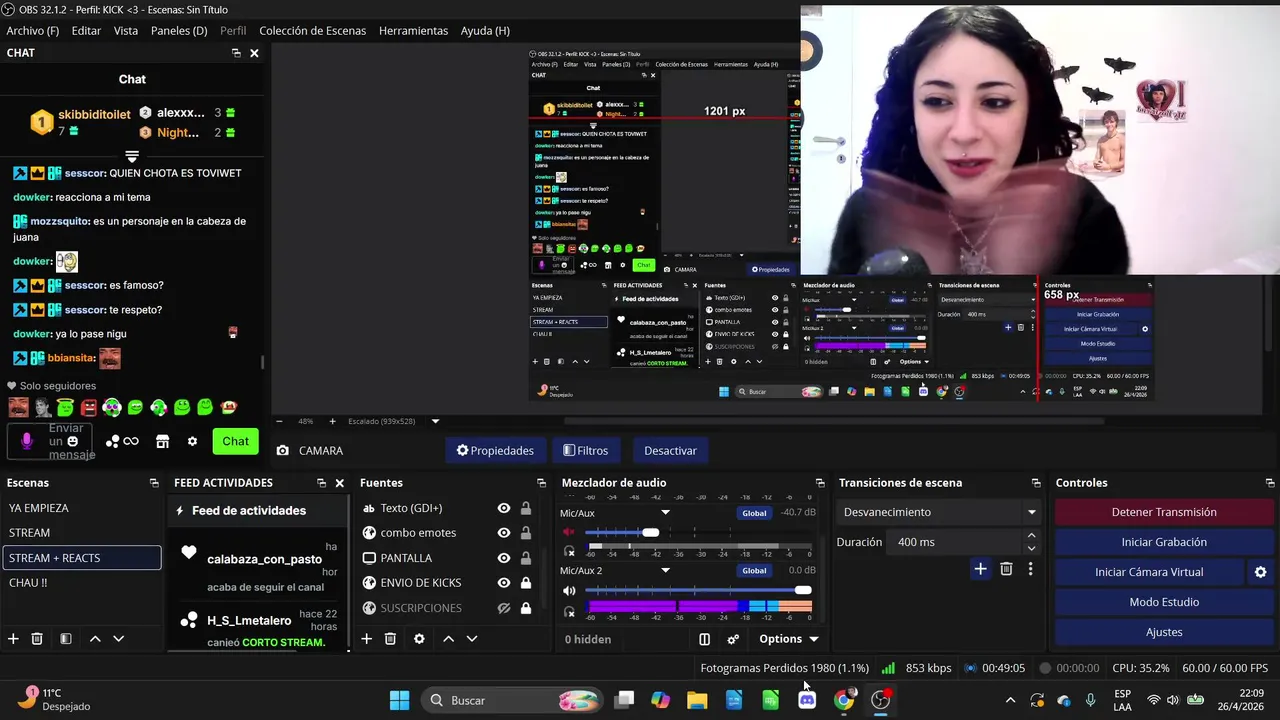Image resolution: width=1280 pixels, height=720 pixels.
Task: Open Paneles menu
Action: (179, 31)
